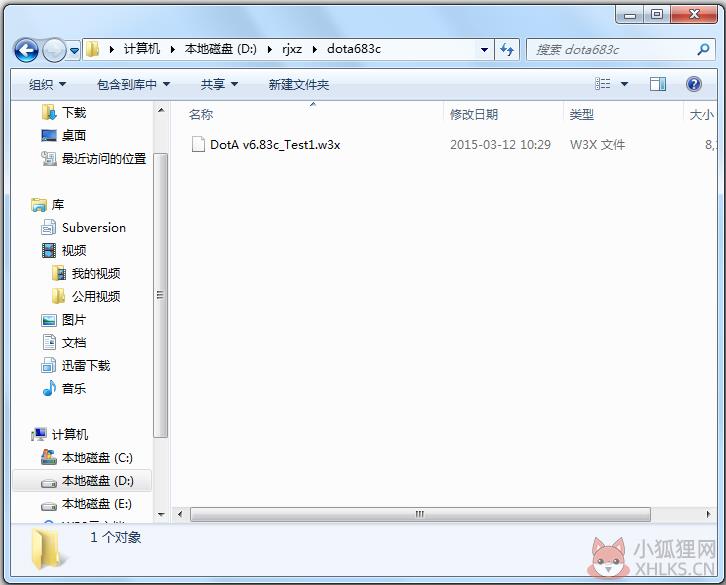Toggle the preview pane icon
The height and width of the screenshot is (585, 726).
[657, 84]
